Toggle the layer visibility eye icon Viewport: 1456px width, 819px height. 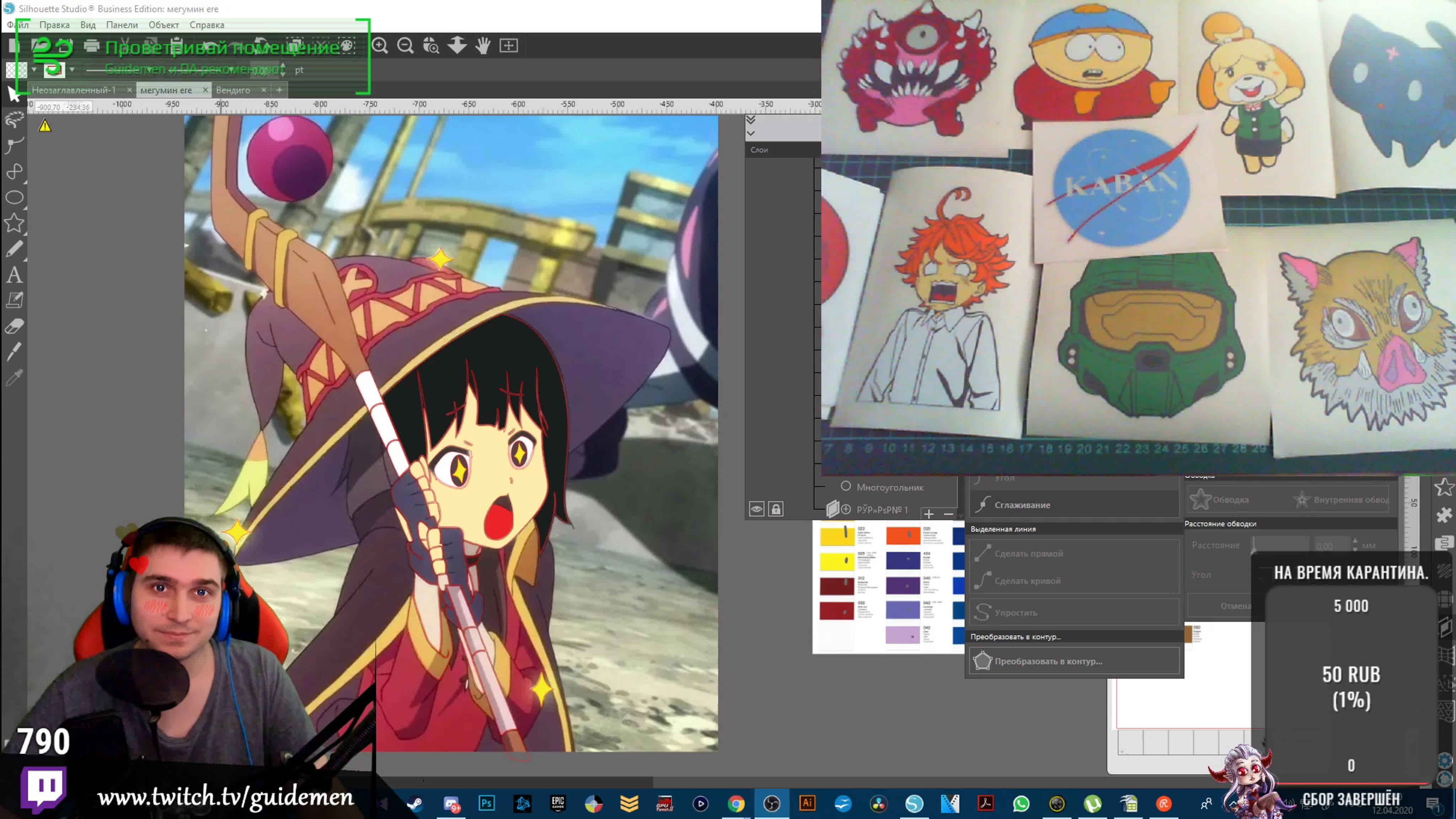coord(756,509)
